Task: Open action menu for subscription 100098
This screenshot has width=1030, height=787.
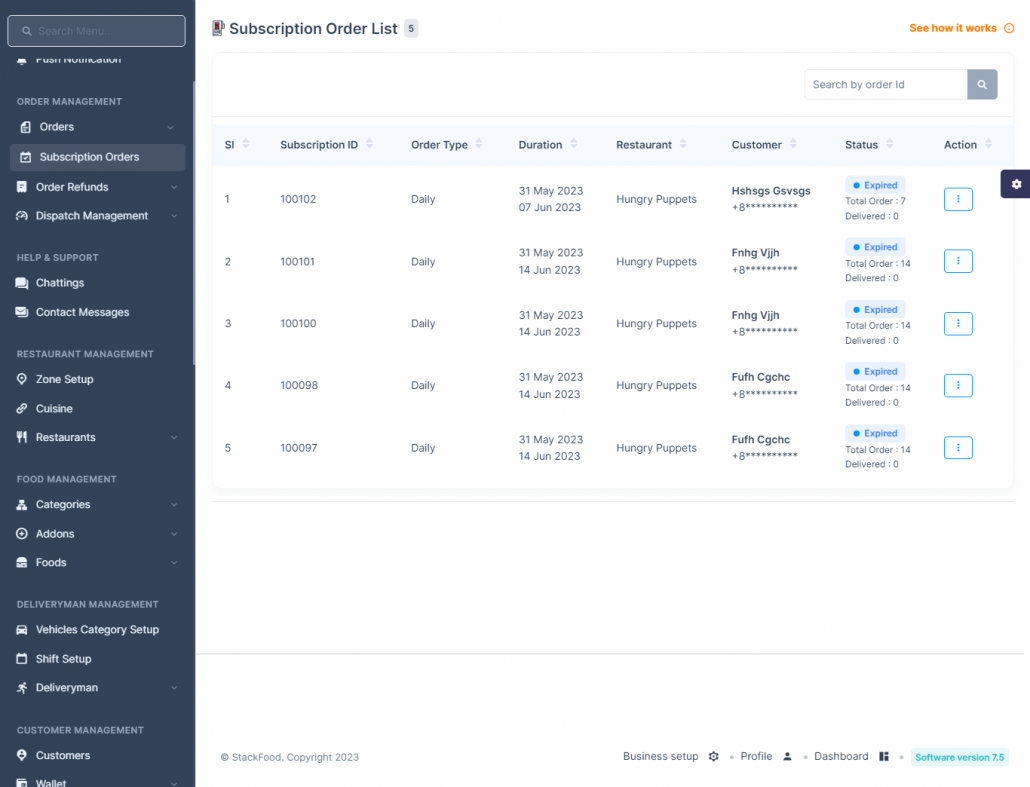Action: [x=958, y=386]
